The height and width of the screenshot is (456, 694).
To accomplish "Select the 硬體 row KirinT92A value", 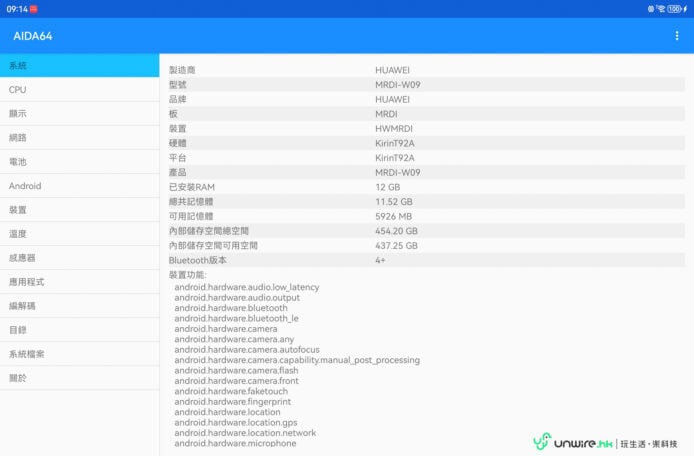I will coord(394,143).
